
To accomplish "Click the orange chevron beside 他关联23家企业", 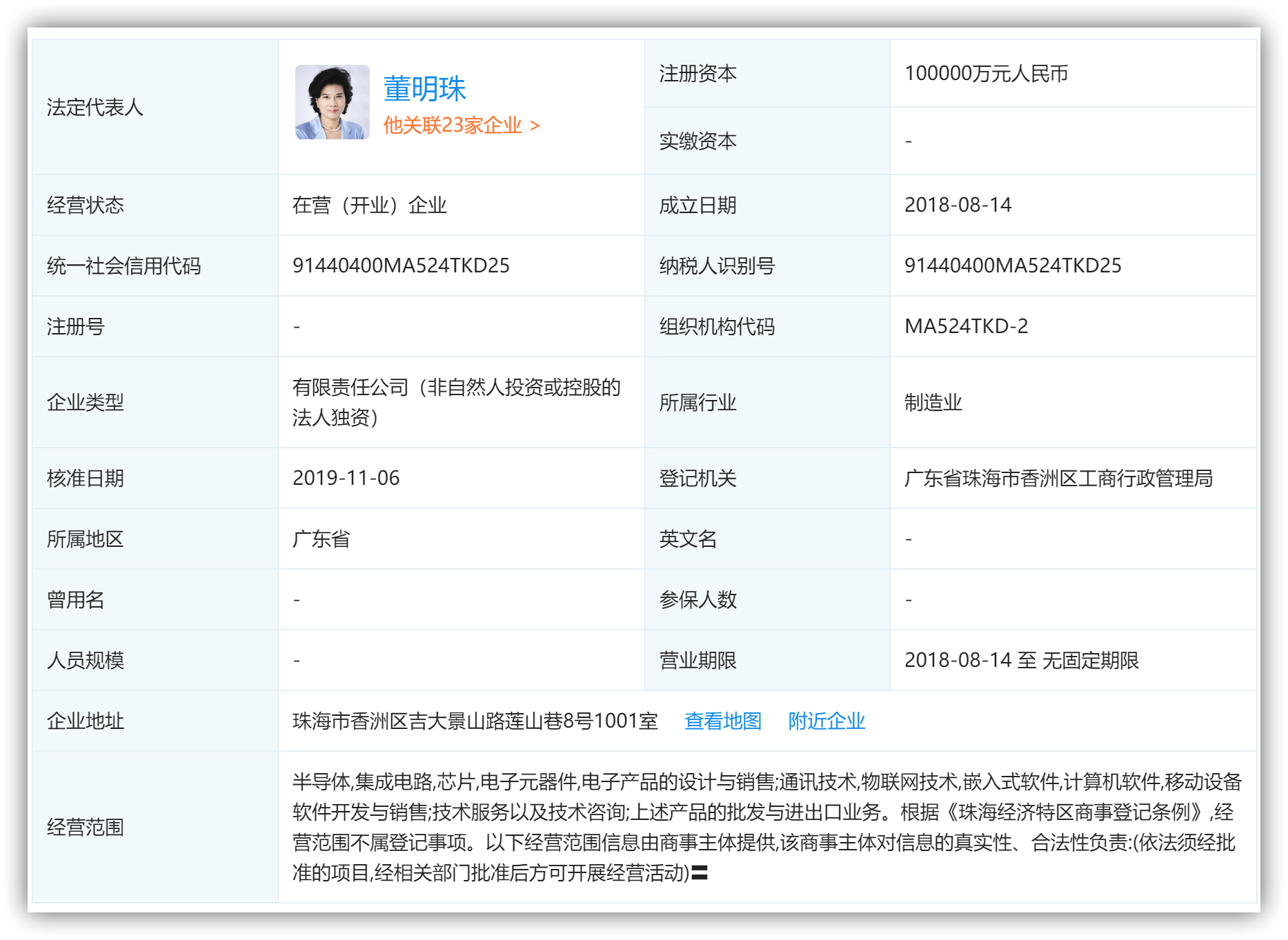I will pos(534,126).
